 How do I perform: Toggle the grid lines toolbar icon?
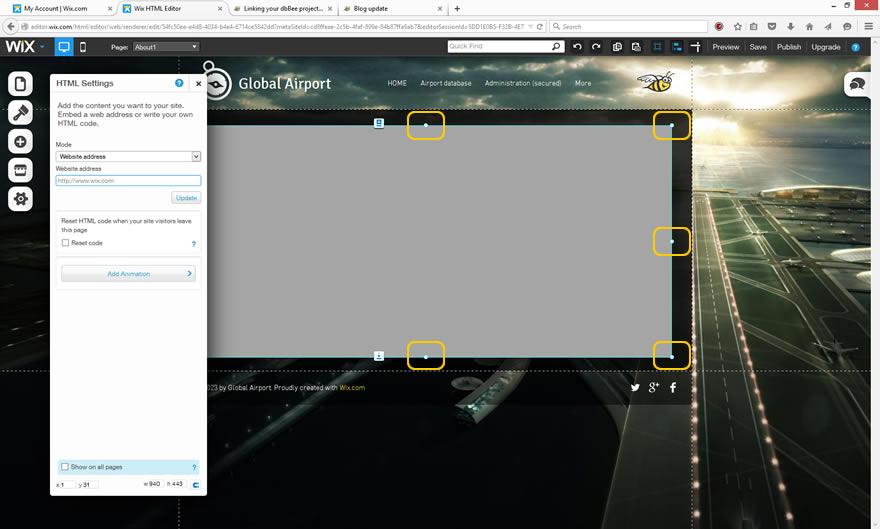(x=657, y=47)
